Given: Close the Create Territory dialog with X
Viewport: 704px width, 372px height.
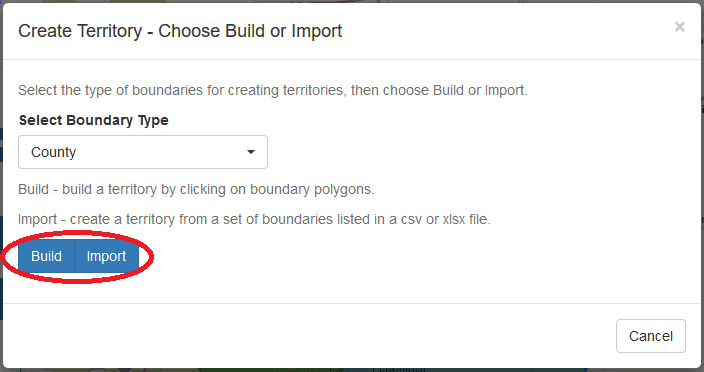Looking at the screenshot, I should (679, 27).
